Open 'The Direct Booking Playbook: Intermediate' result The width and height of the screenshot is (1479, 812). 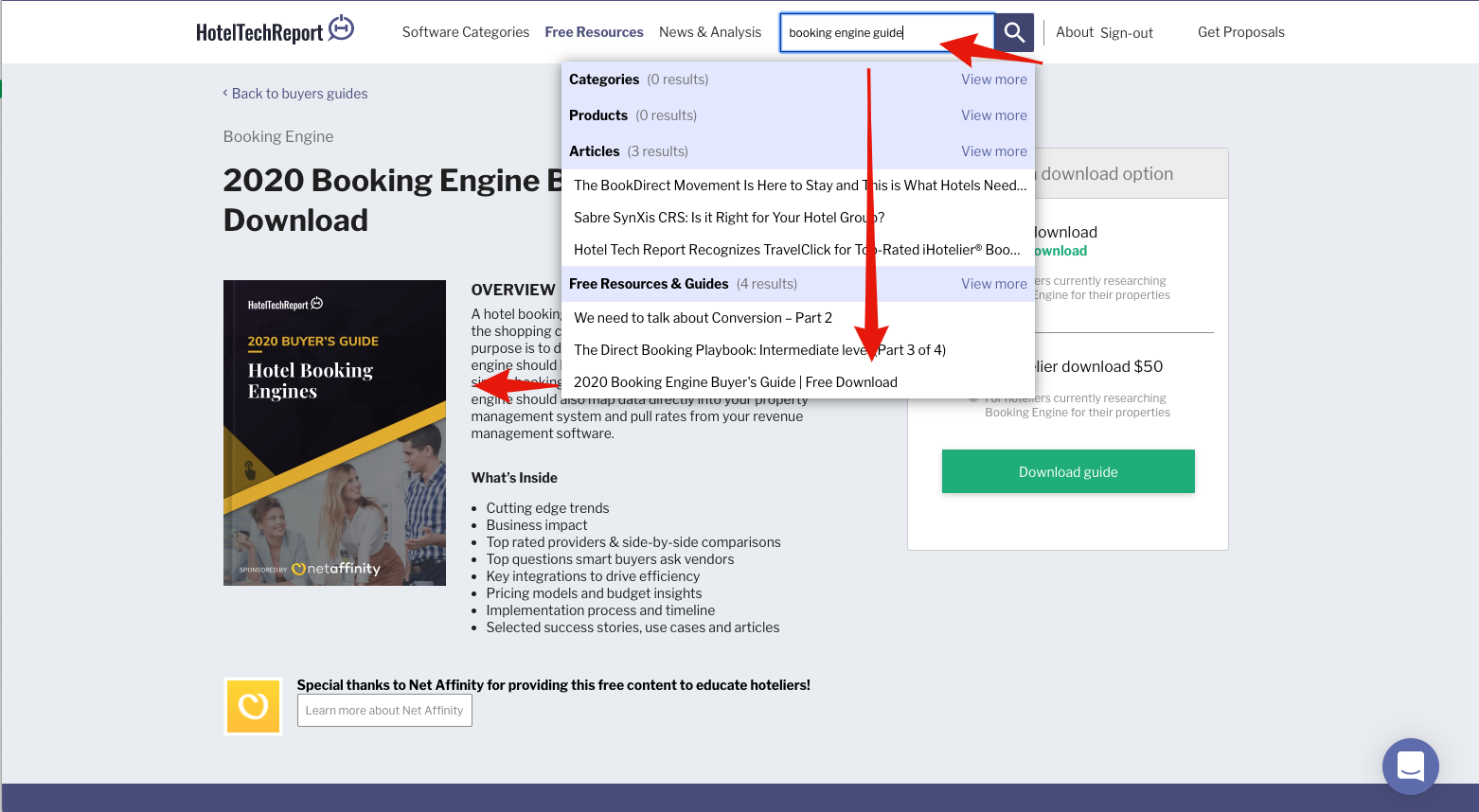point(798,350)
